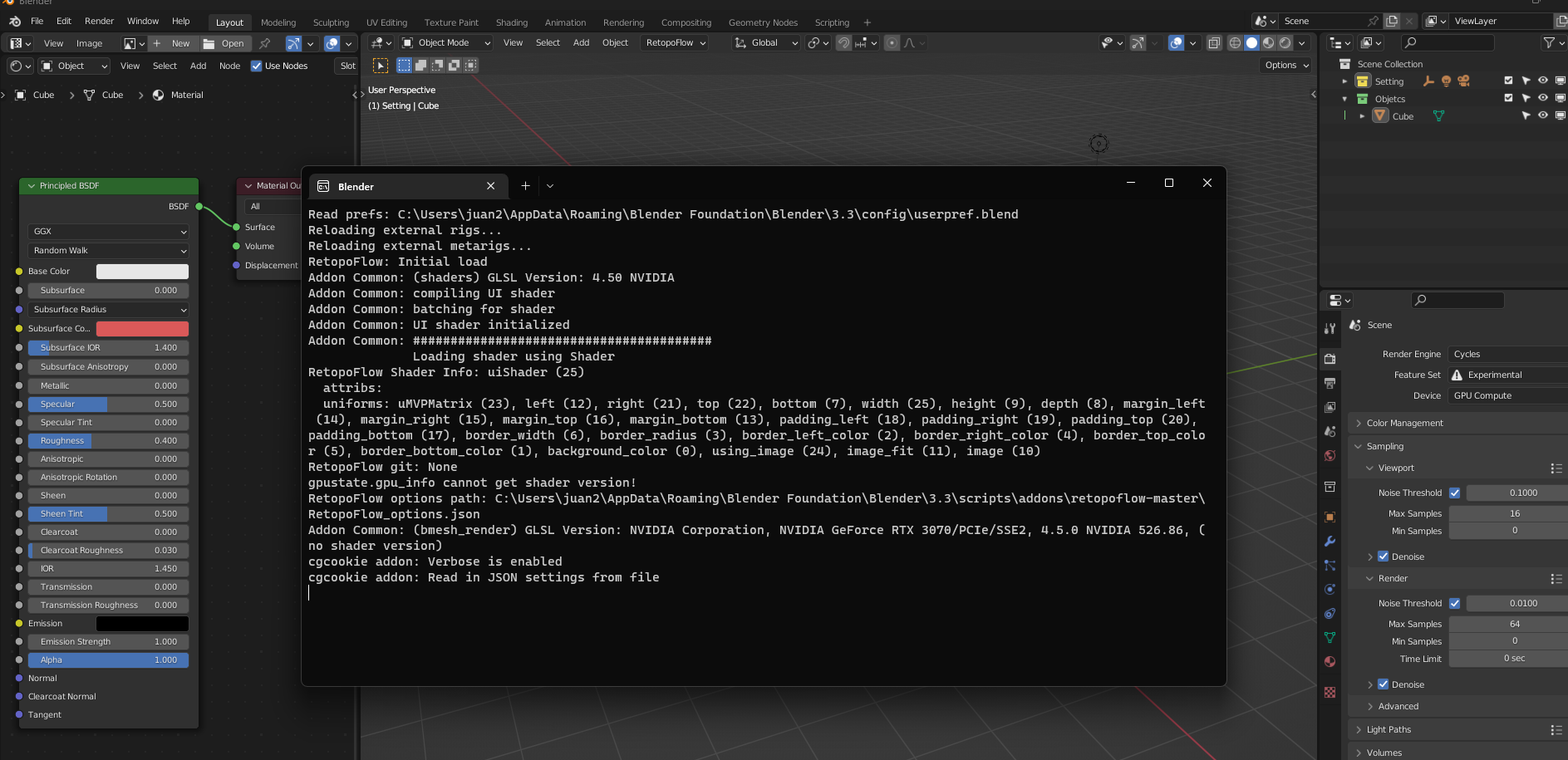Expand the Light Paths panel
This screenshot has height=760, width=1568.
click(1457, 729)
